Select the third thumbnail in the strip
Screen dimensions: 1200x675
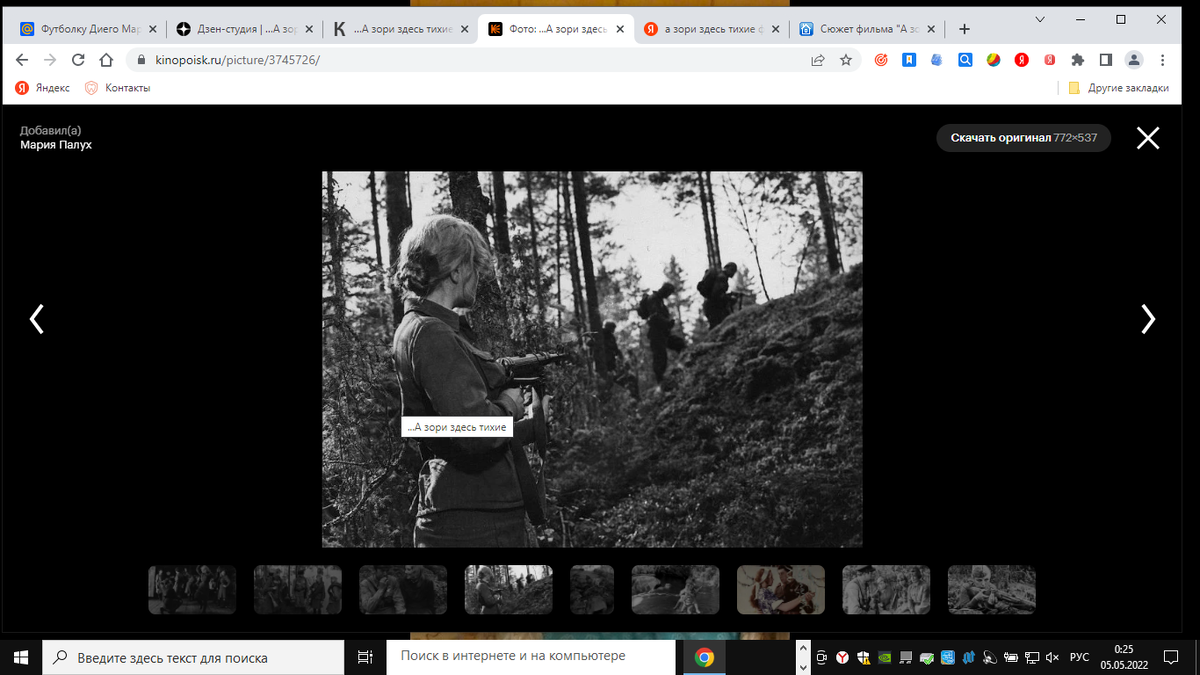point(403,590)
